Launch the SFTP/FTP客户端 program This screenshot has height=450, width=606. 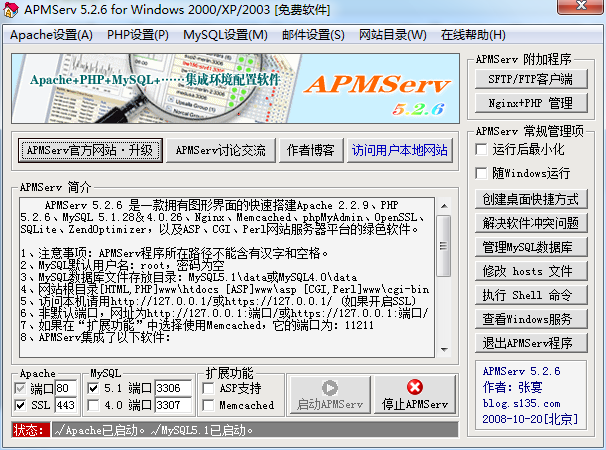click(x=531, y=79)
